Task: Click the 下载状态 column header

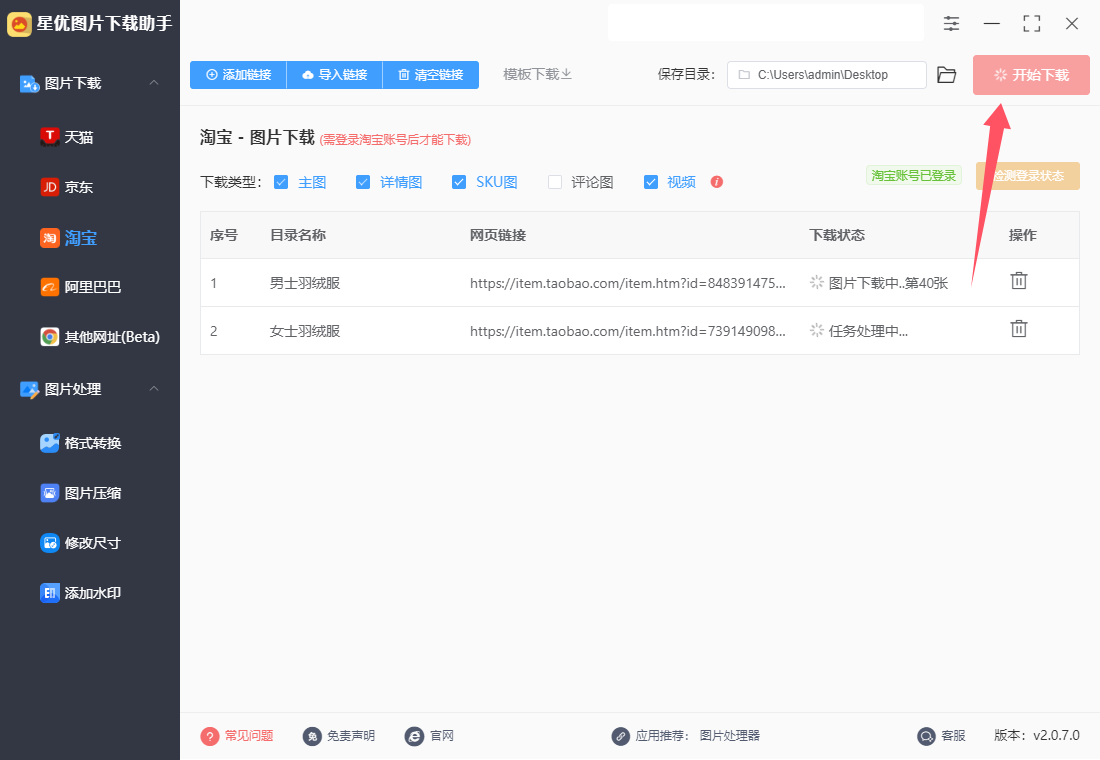Action: coord(837,235)
